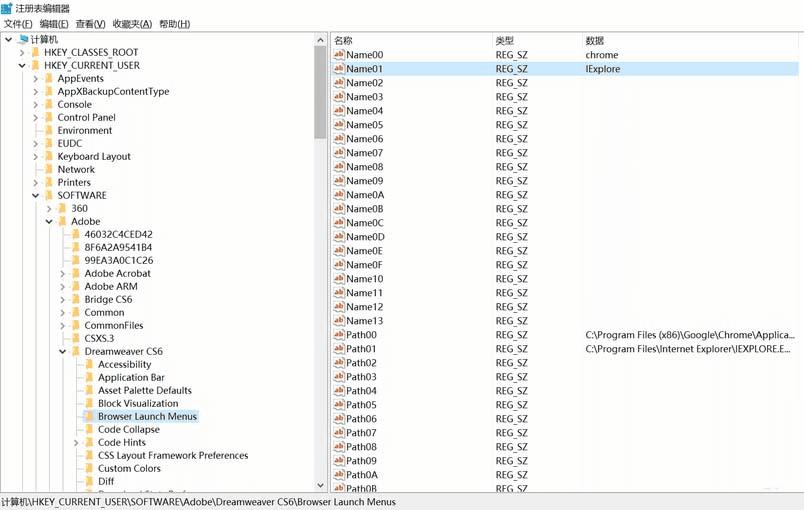Click the folder icon next to SOFTWARE
The width and height of the screenshot is (804, 510).
[49, 195]
